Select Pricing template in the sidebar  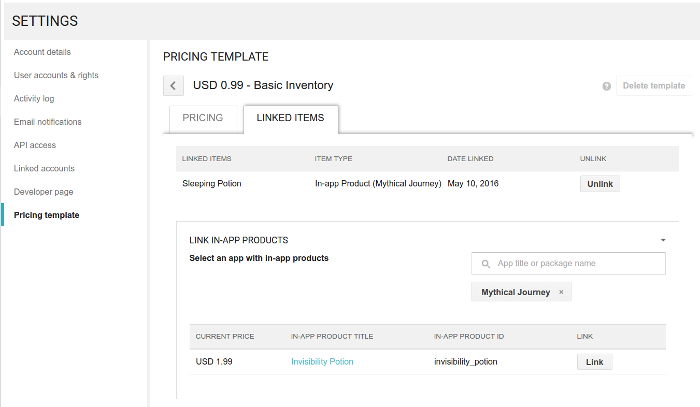46,215
